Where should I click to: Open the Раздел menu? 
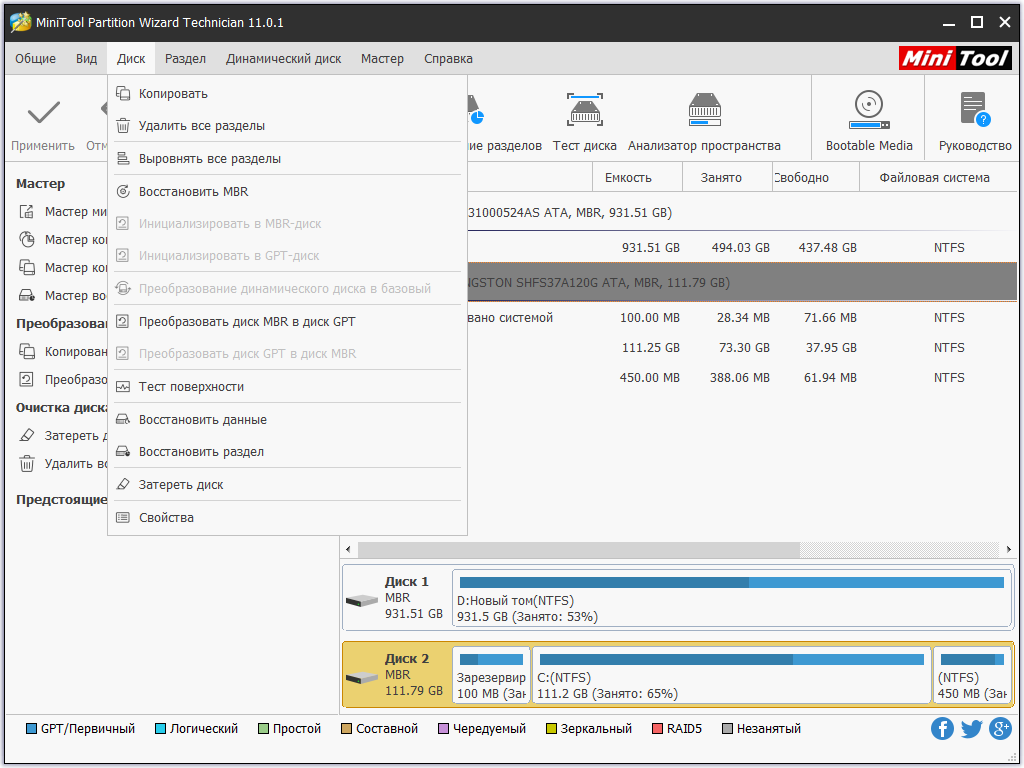click(x=185, y=59)
